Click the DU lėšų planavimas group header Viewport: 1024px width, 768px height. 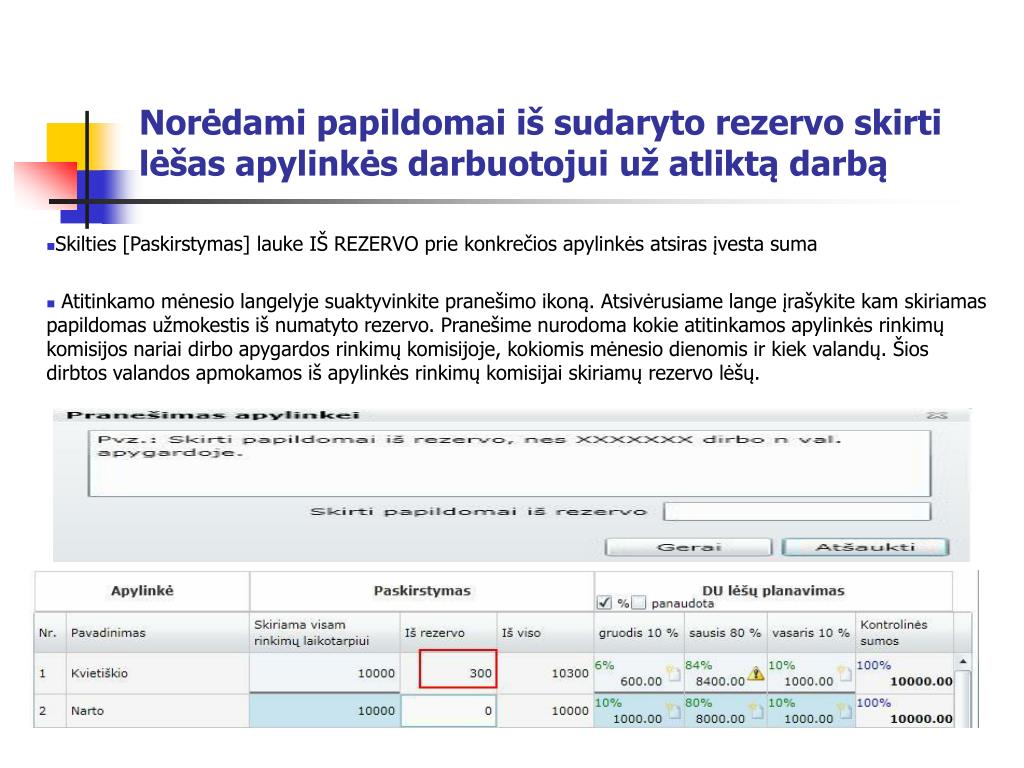[x=773, y=590]
